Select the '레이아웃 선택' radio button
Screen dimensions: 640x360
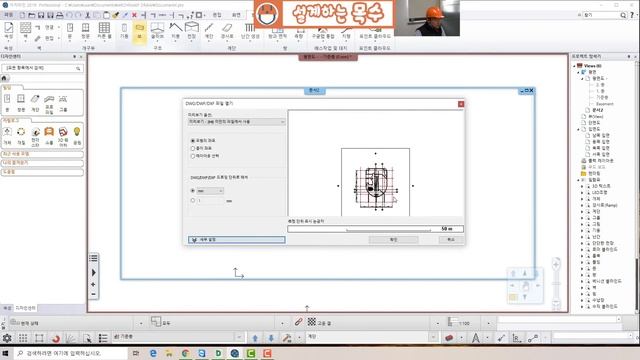(193, 156)
